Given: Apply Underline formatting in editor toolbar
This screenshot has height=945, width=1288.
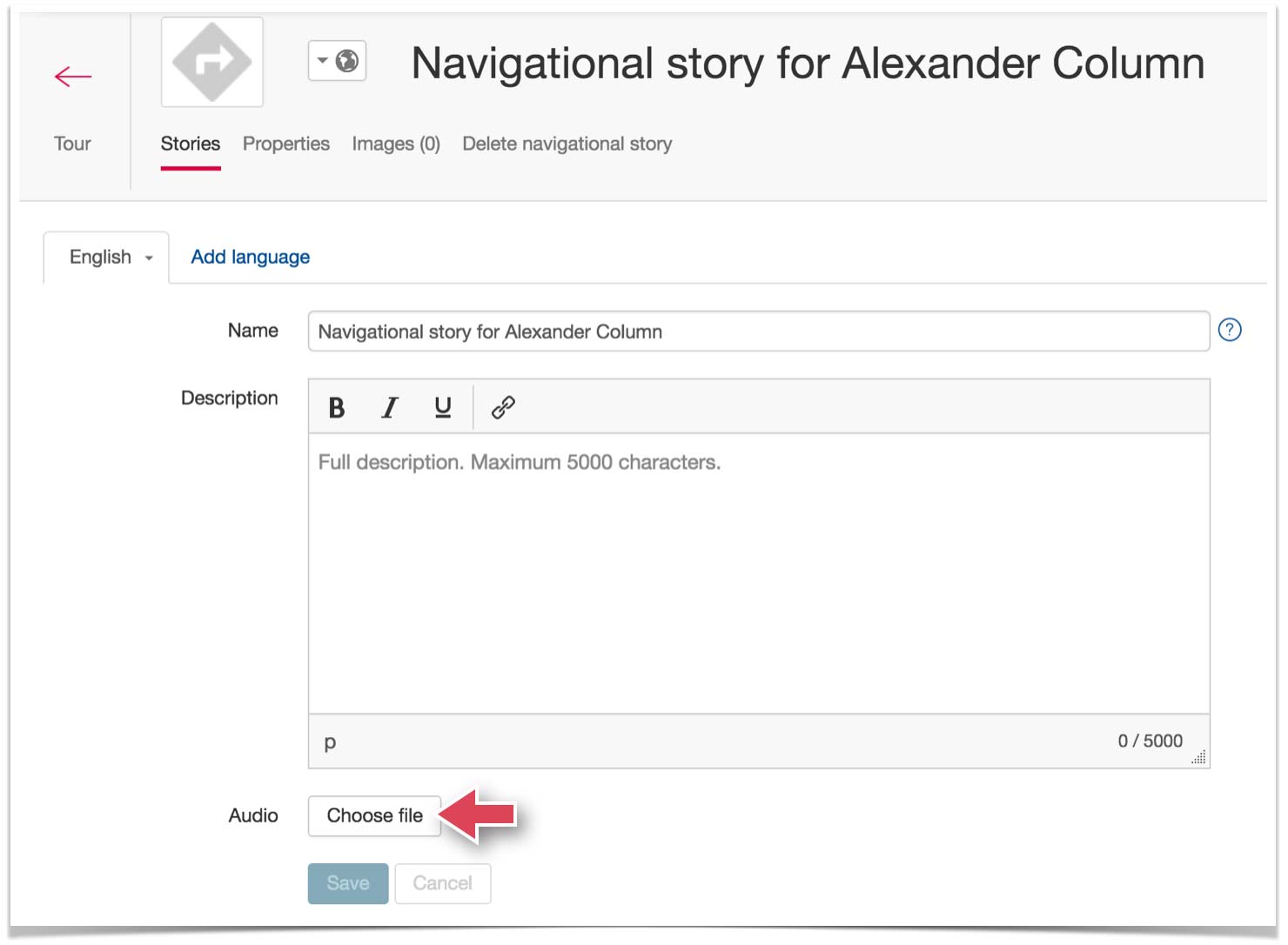Looking at the screenshot, I should [442, 407].
